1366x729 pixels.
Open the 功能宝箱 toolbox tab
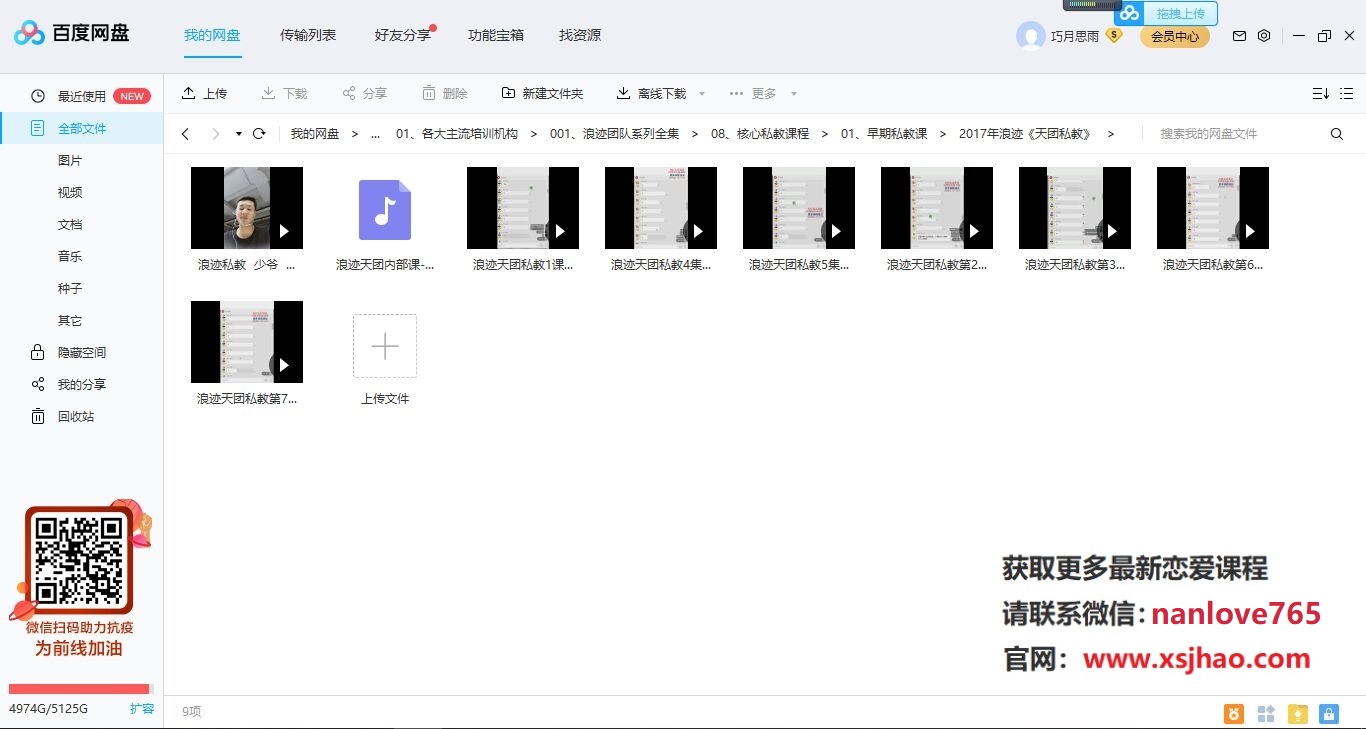(496, 35)
